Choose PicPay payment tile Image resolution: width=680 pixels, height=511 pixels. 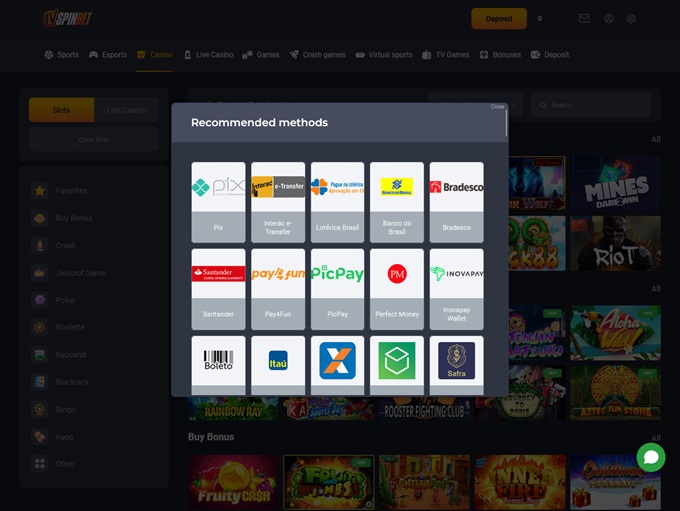[x=337, y=288]
